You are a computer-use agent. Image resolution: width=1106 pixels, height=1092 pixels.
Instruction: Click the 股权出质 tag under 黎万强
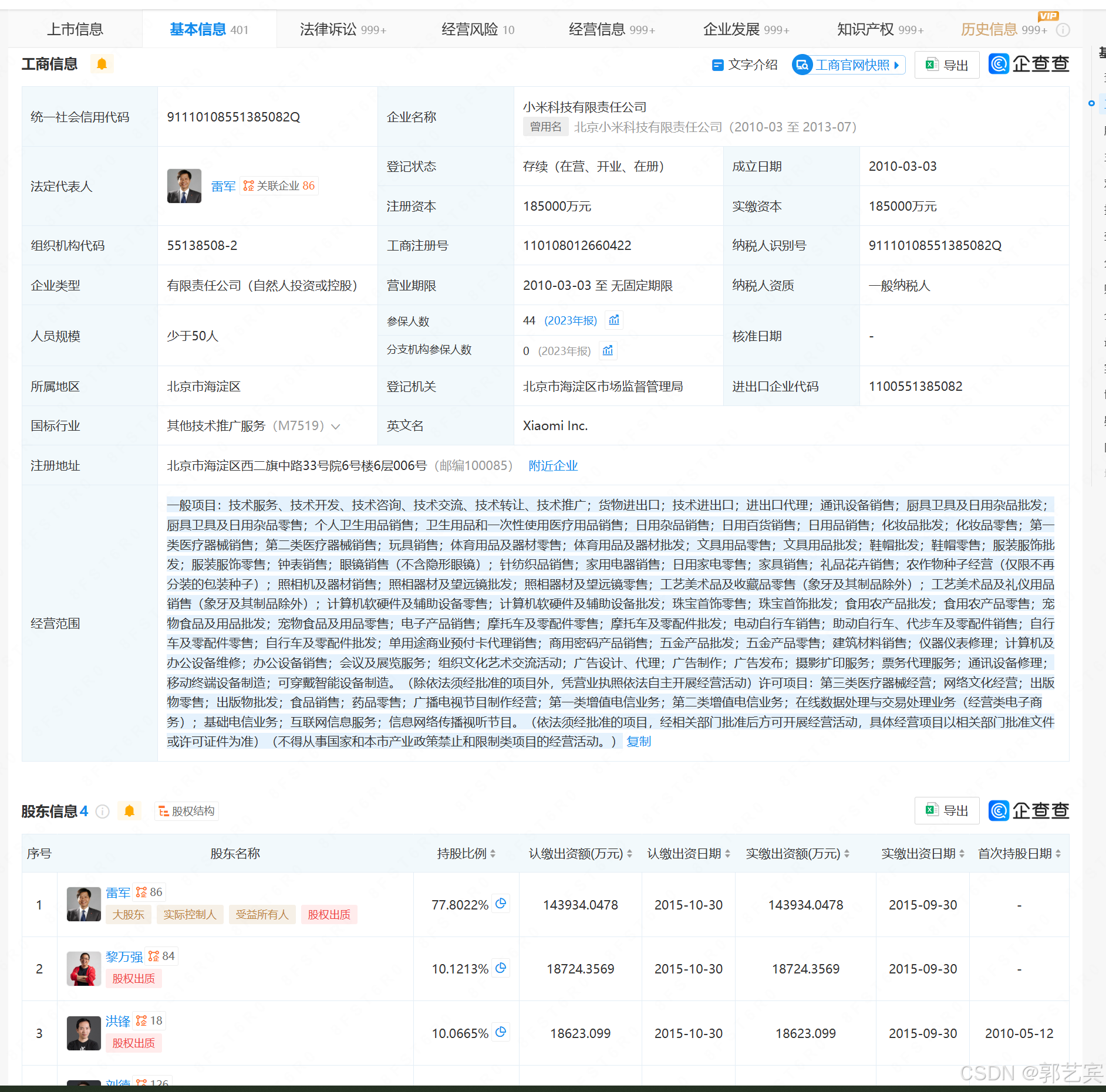133,978
